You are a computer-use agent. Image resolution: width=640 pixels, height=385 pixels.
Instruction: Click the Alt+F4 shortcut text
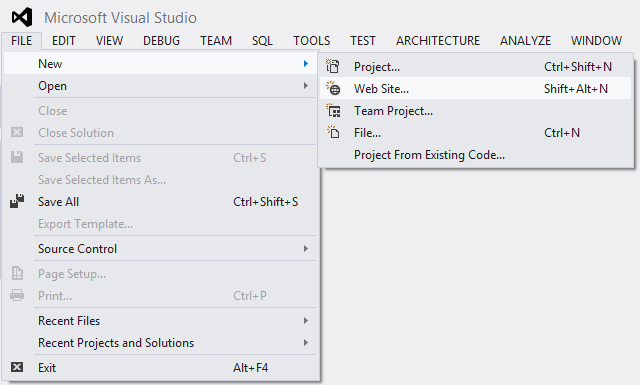coord(250,368)
